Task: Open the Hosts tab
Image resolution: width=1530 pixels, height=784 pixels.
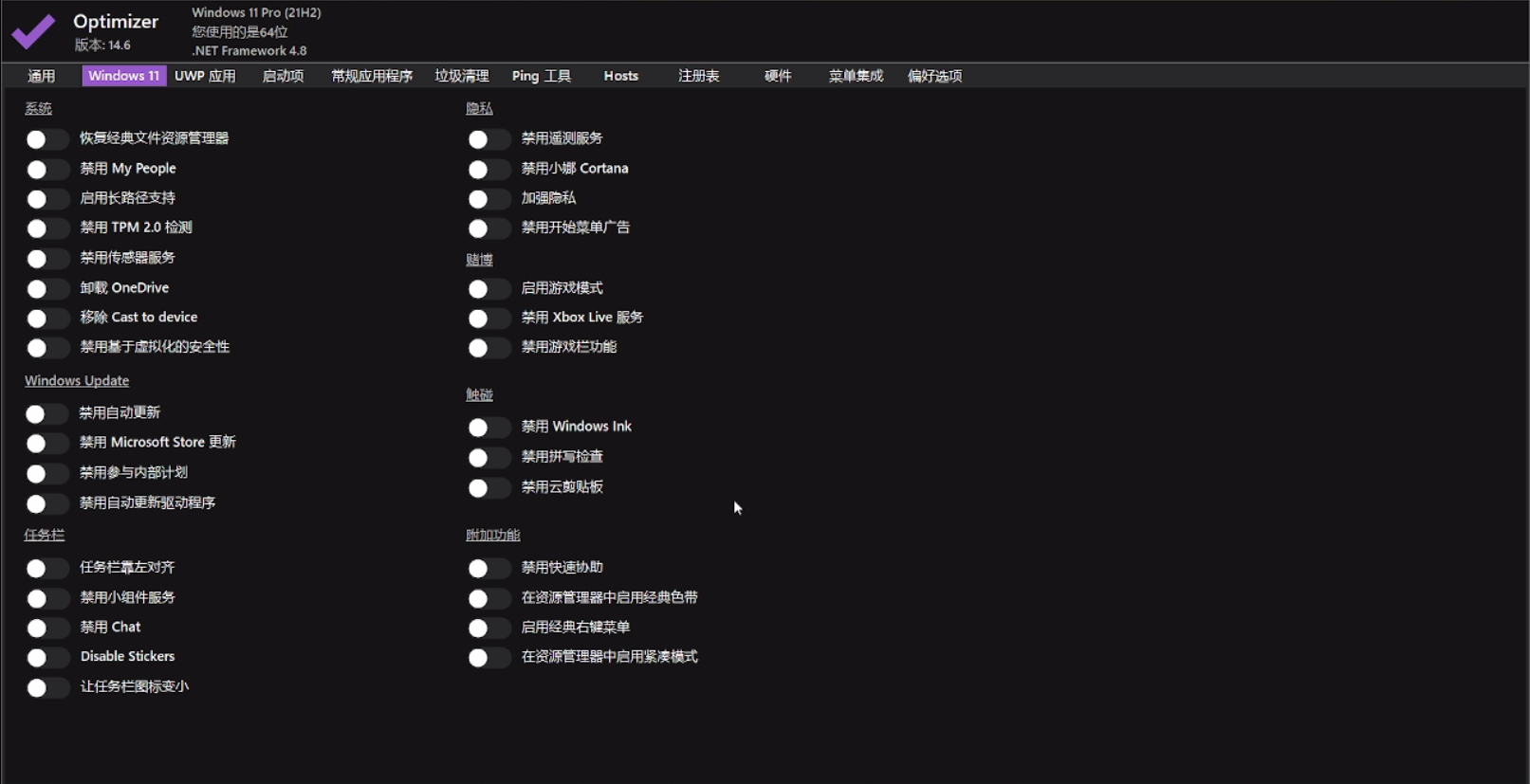Action: (621, 76)
